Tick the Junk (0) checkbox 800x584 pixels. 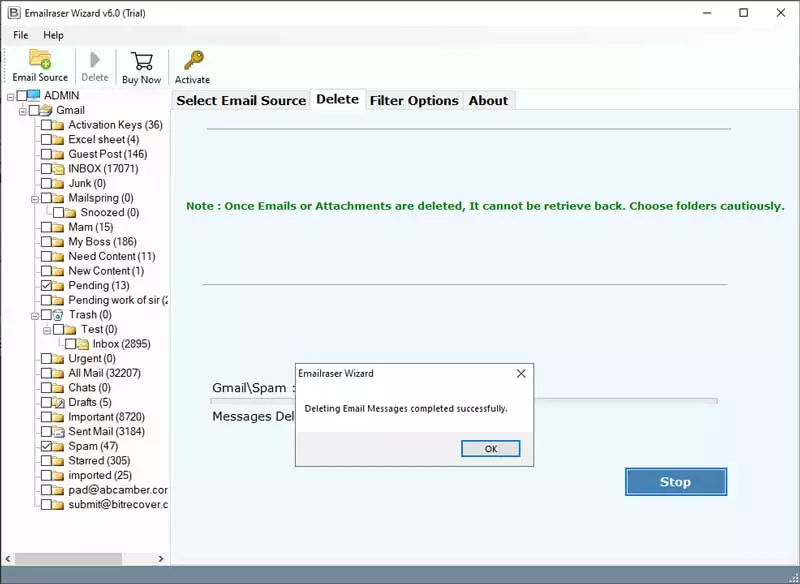[46, 183]
